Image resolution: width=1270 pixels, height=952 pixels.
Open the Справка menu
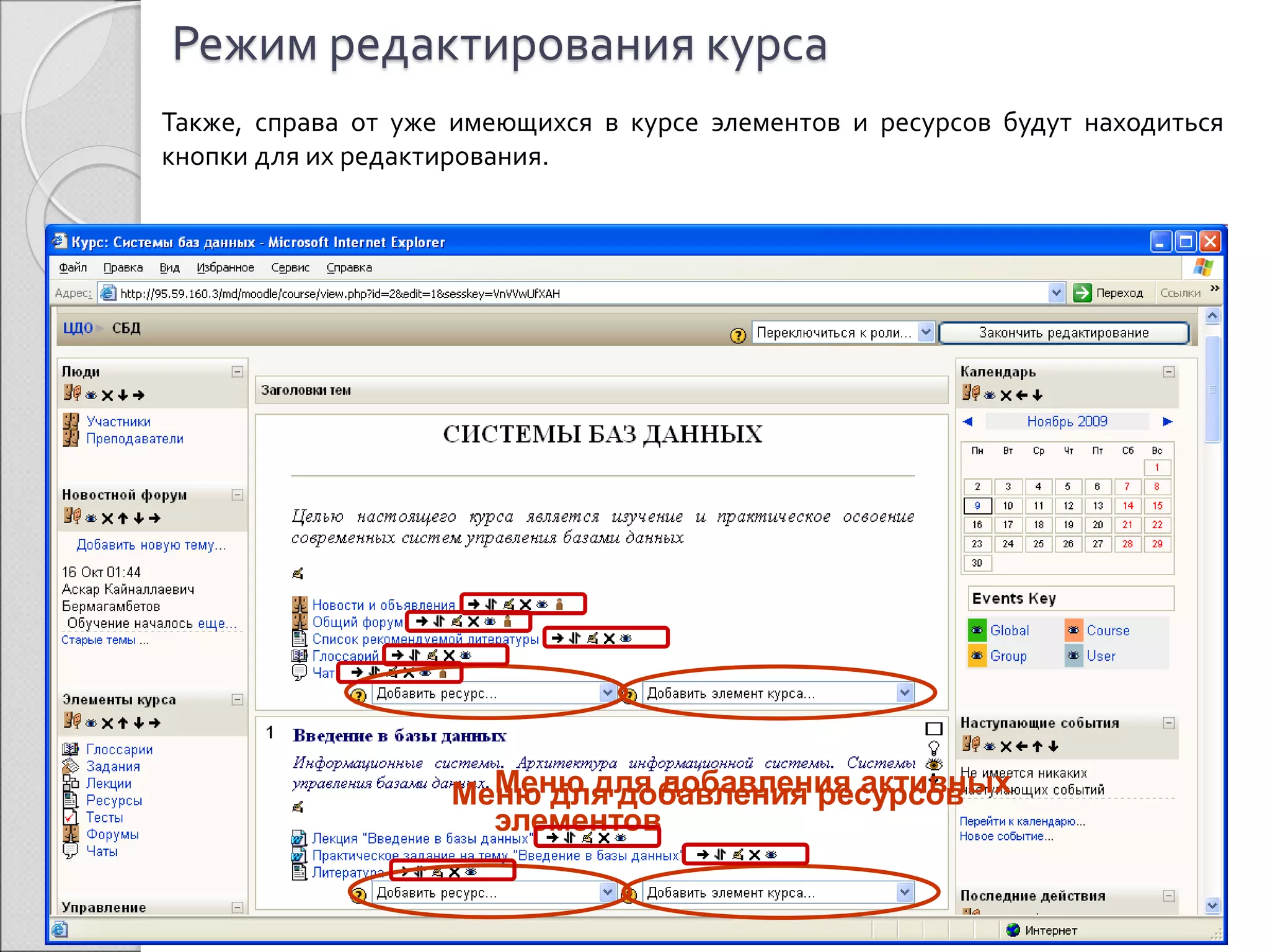(x=349, y=268)
